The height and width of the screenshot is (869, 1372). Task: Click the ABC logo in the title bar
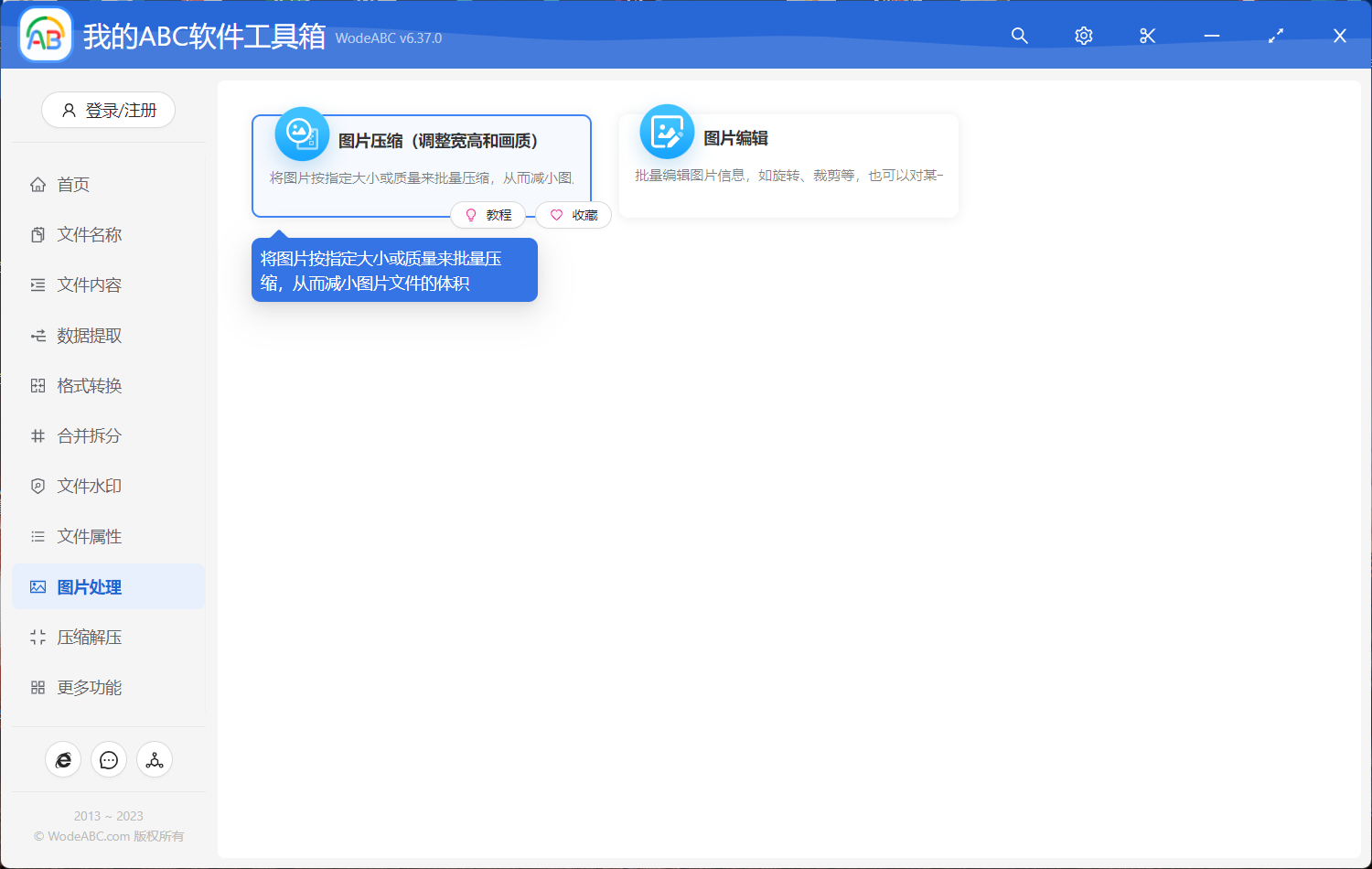[x=45, y=34]
